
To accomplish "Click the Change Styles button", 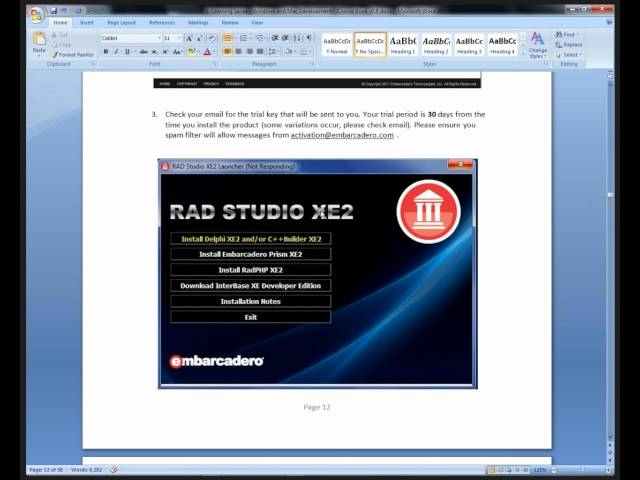I will tap(538, 46).
